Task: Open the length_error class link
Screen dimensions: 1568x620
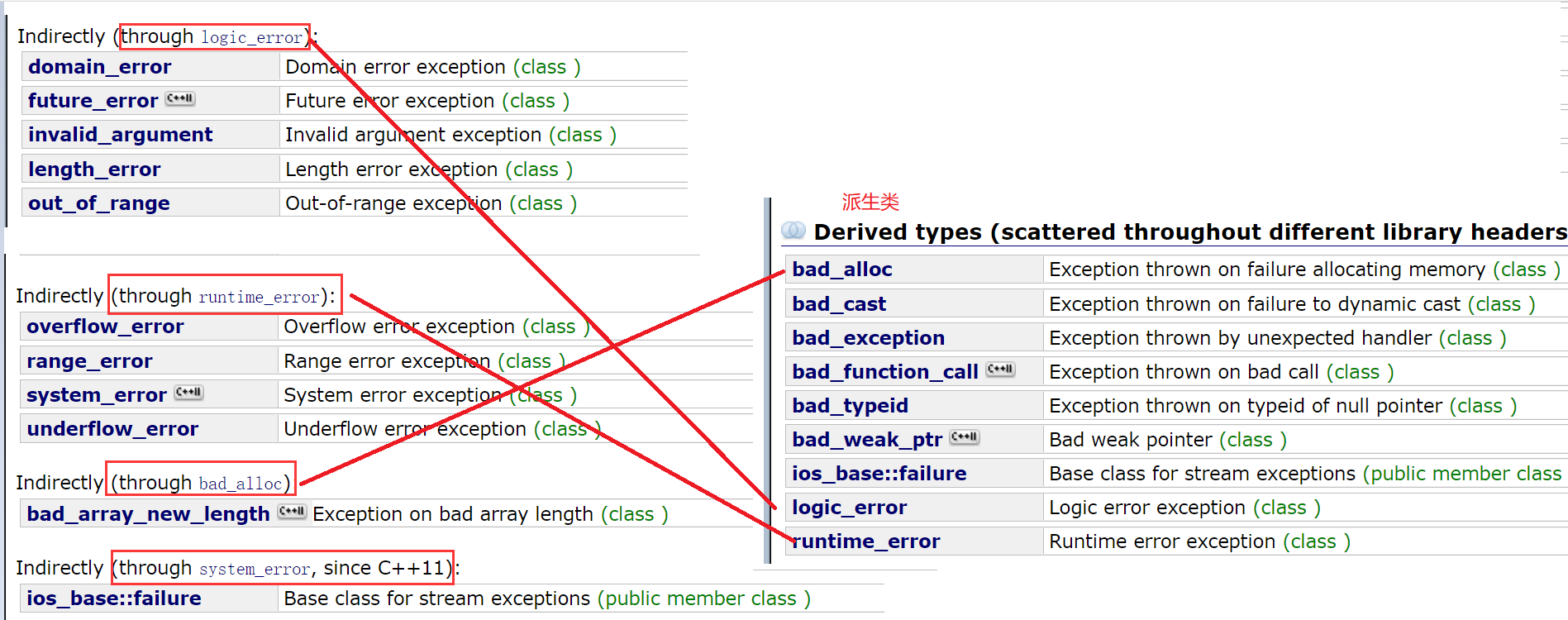Action: [94, 169]
